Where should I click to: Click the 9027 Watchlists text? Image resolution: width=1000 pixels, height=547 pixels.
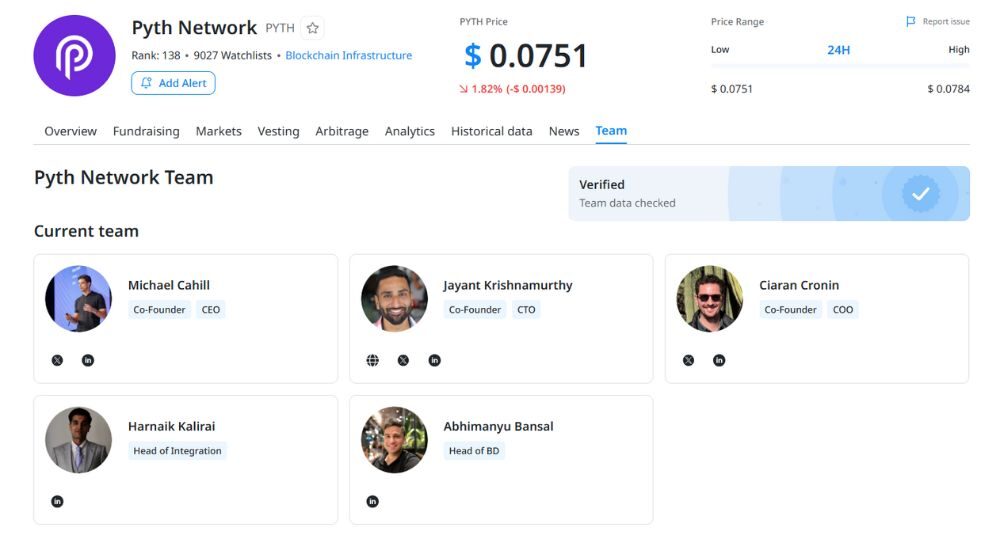coord(232,55)
